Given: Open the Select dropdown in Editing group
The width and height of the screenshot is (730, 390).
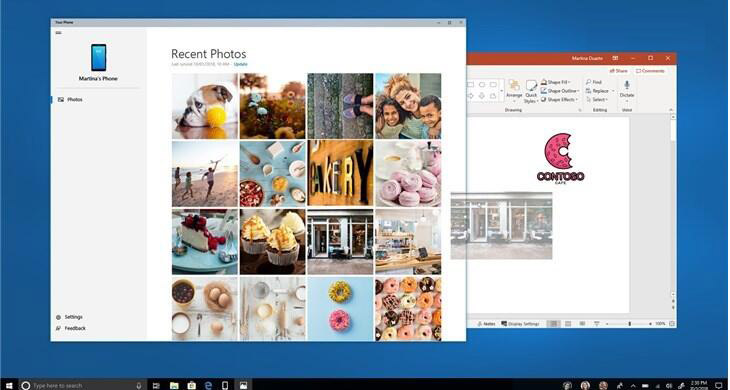Looking at the screenshot, I should [596, 100].
